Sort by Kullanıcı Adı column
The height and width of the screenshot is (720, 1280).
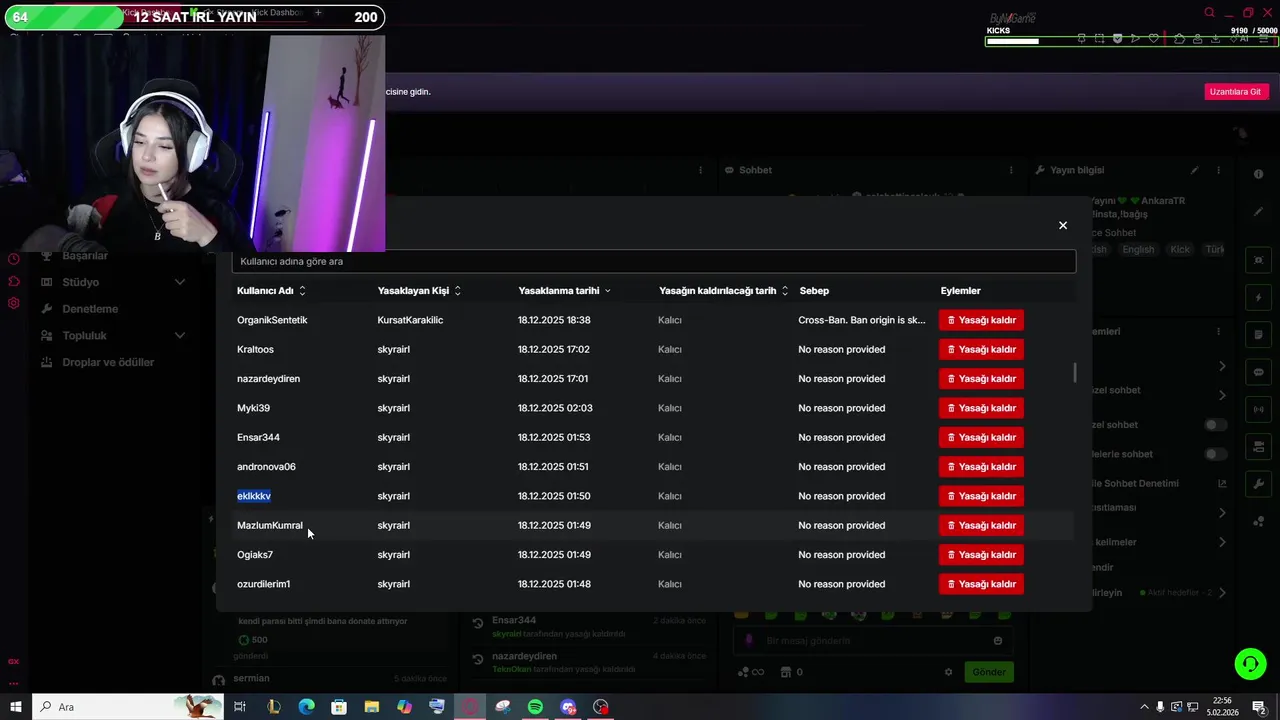click(x=271, y=291)
